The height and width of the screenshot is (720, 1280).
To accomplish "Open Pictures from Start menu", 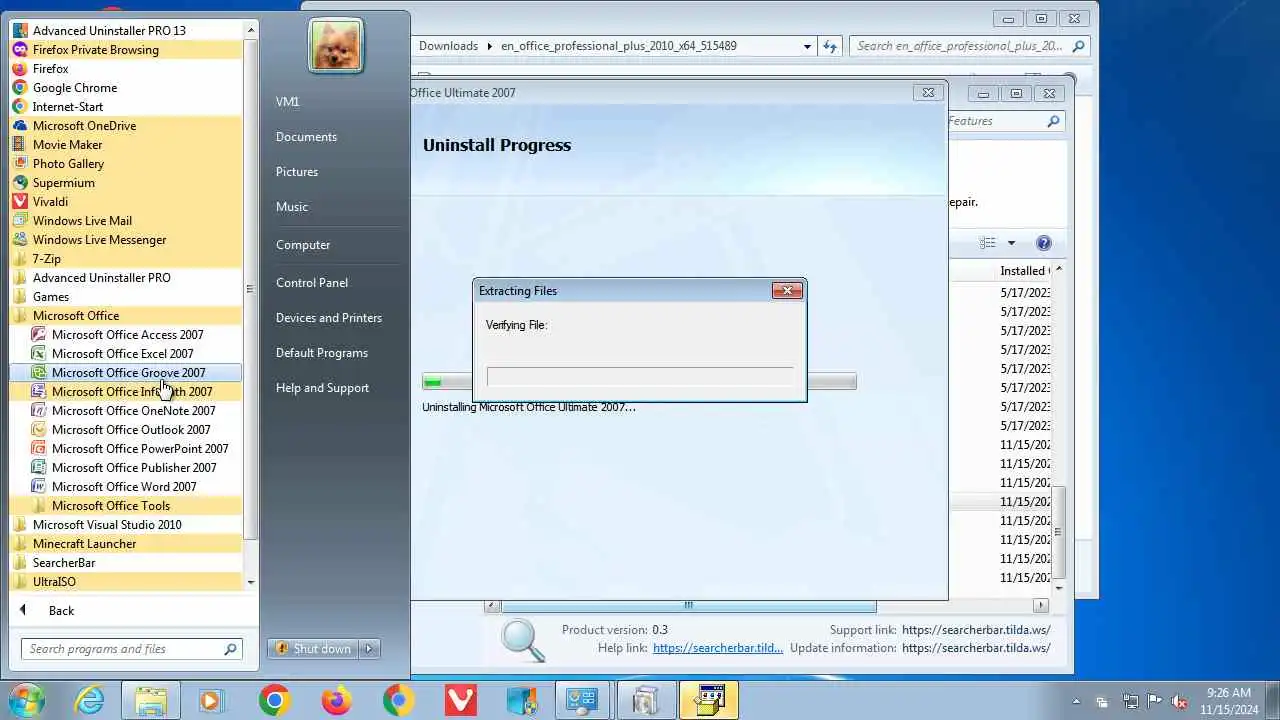I will click(334, 172).
